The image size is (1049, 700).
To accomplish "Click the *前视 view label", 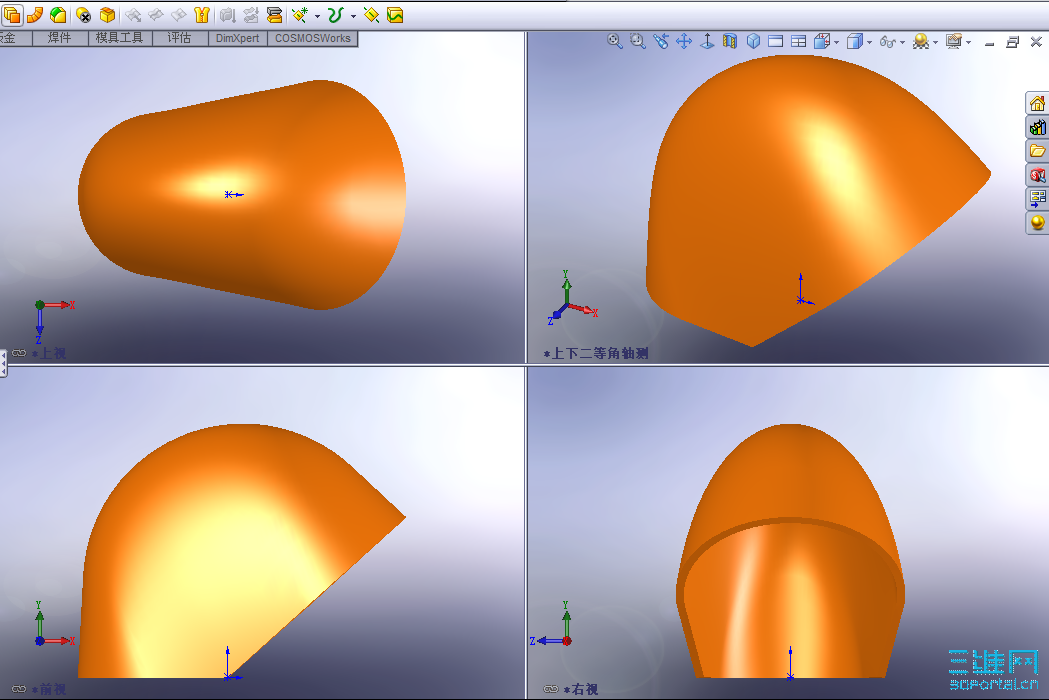I will pyautogui.click(x=49, y=689).
